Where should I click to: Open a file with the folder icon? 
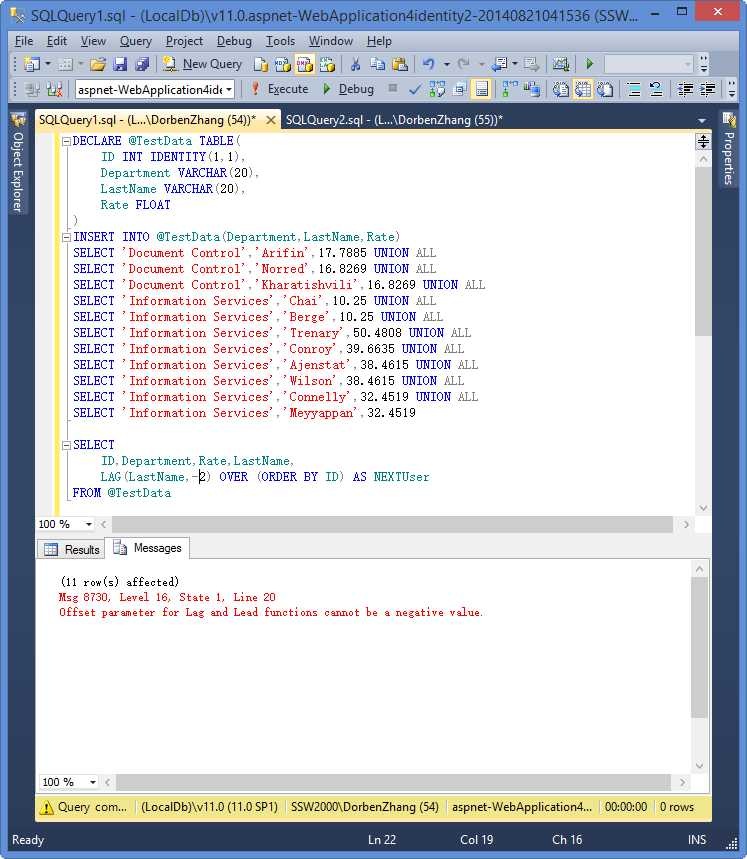(98, 64)
